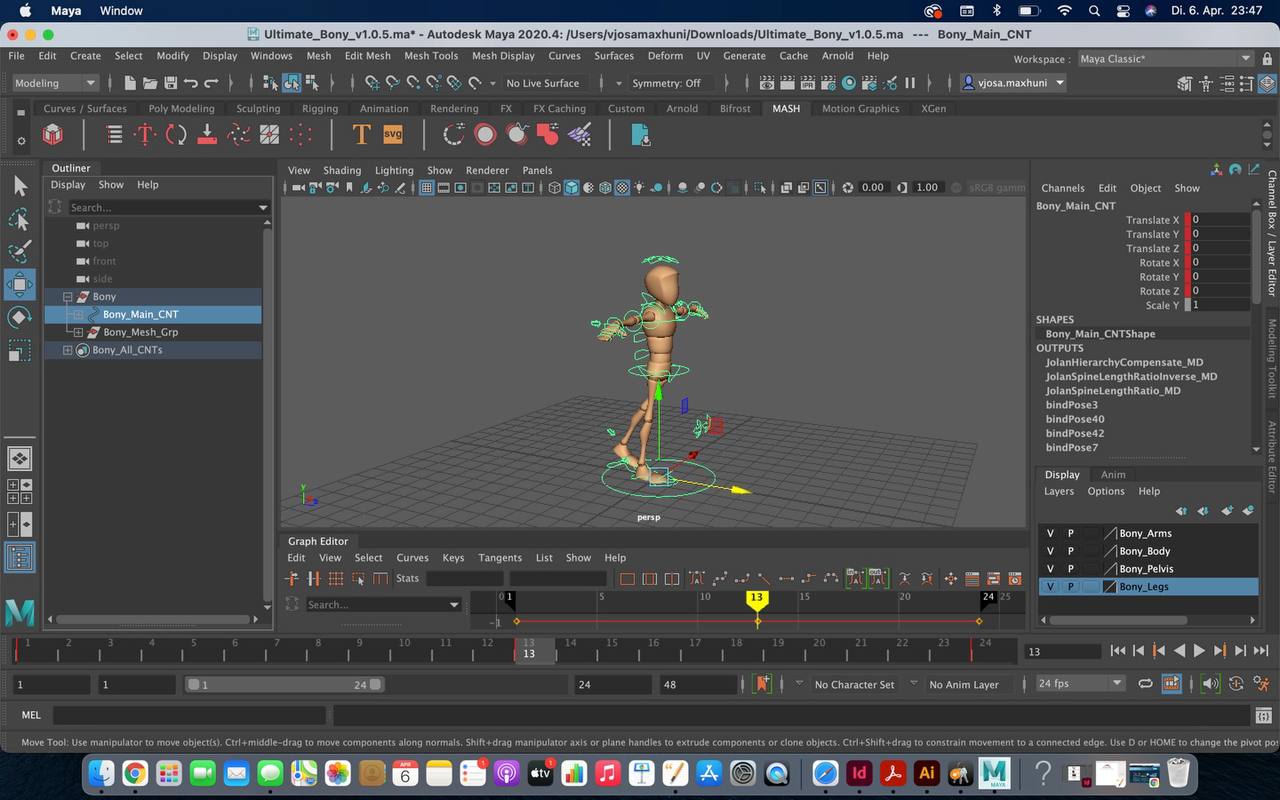Open Tangents menu in Graph Editor
Screen dimensions: 1280x800
tap(500, 558)
